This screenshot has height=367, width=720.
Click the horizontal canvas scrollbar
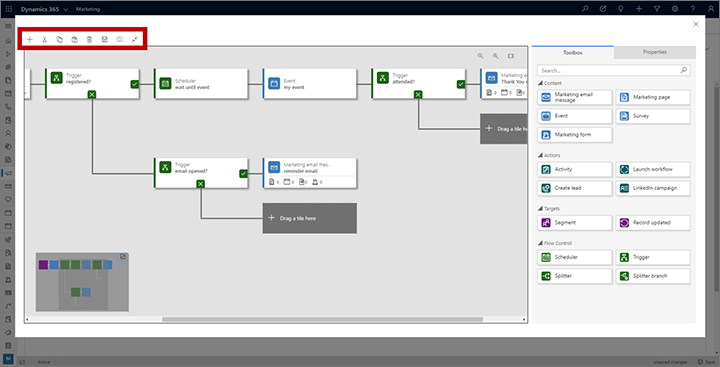(322, 319)
